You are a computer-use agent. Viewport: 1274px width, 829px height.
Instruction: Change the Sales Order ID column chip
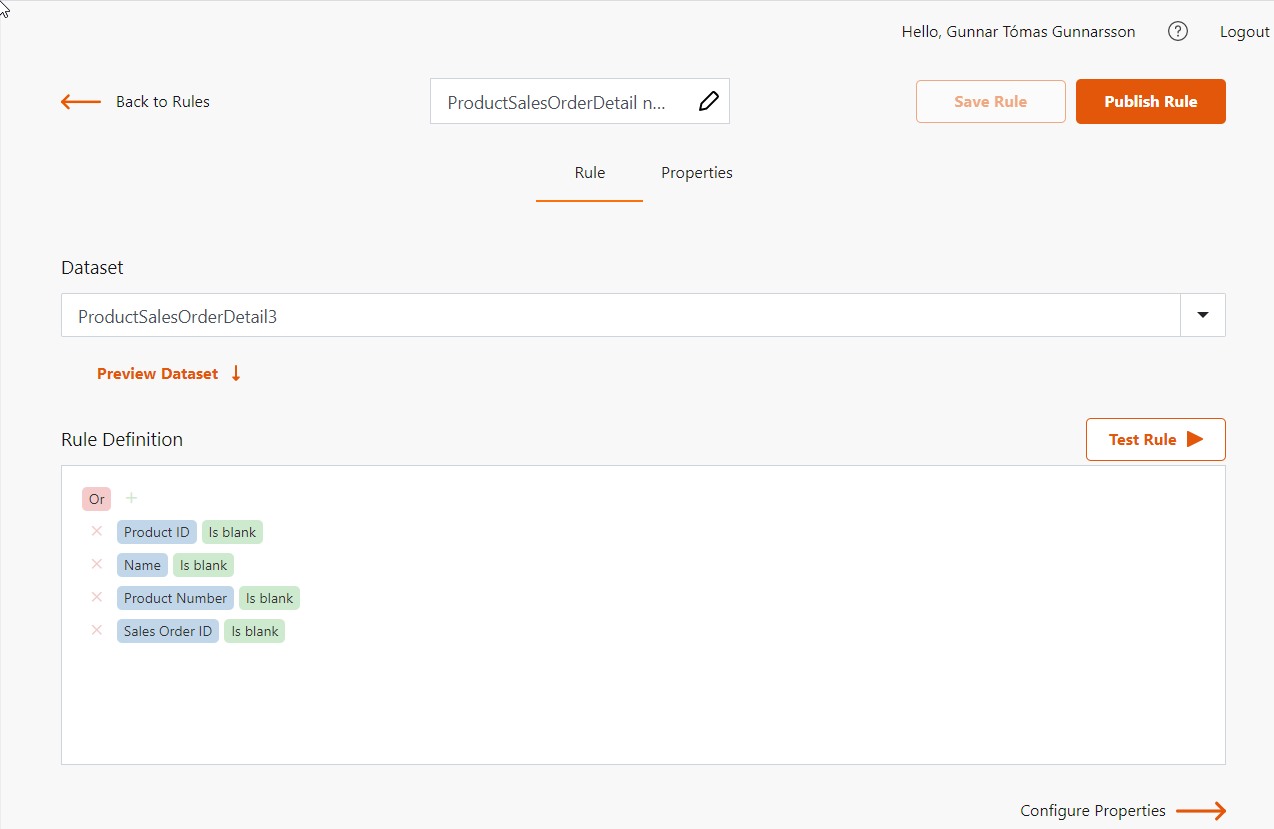pyautogui.click(x=168, y=631)
